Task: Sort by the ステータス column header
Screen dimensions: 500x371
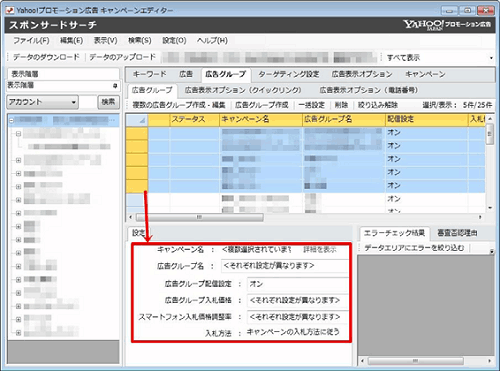Action: click(x=195, y=120)
